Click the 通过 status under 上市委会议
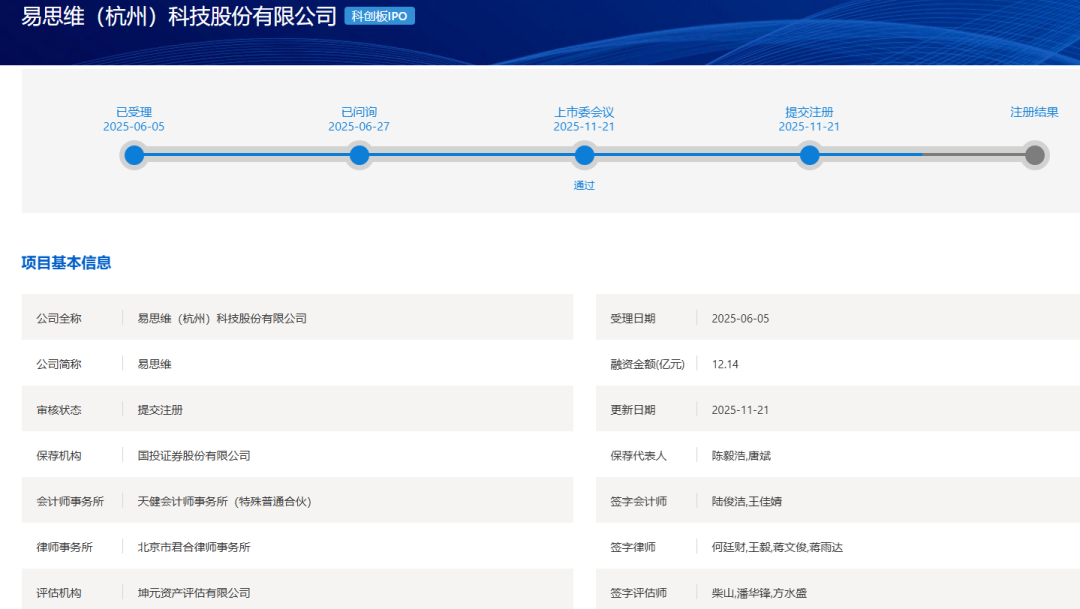This screenshot has width=1080, height=609. 584,185
